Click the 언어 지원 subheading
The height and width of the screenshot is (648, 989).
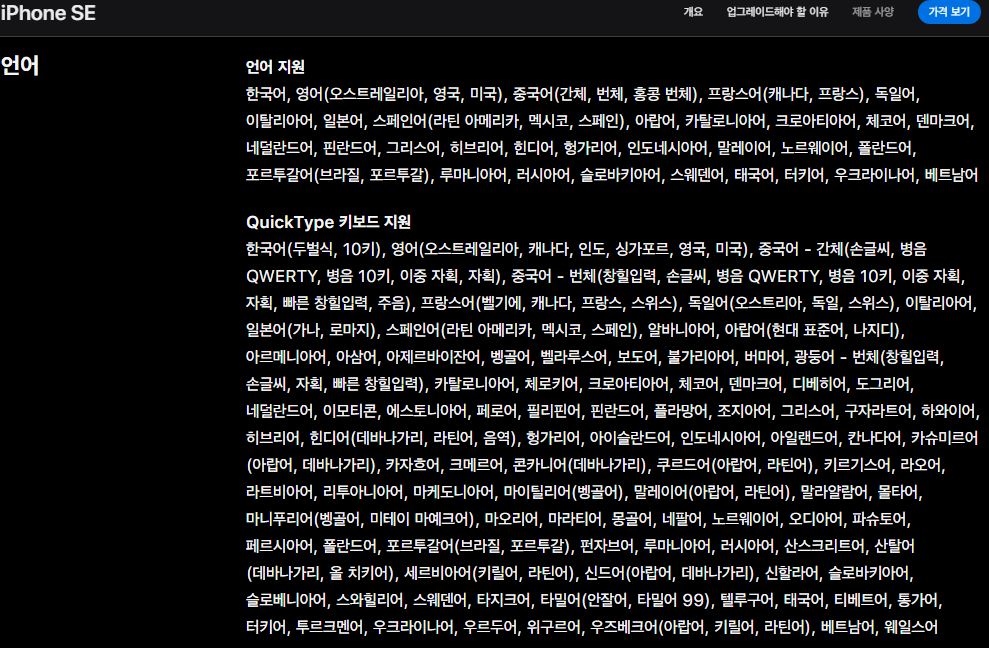tap(275, 67)
